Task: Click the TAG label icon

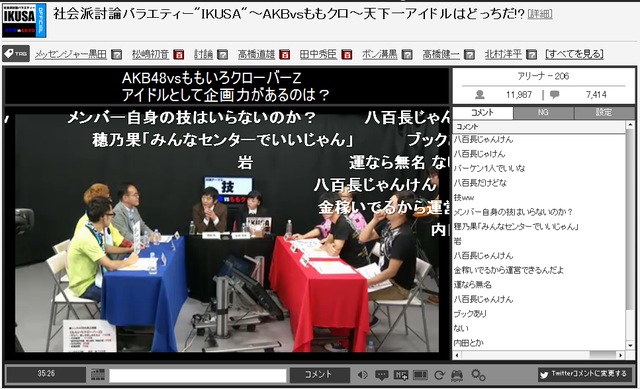Action: click(16, 53)
